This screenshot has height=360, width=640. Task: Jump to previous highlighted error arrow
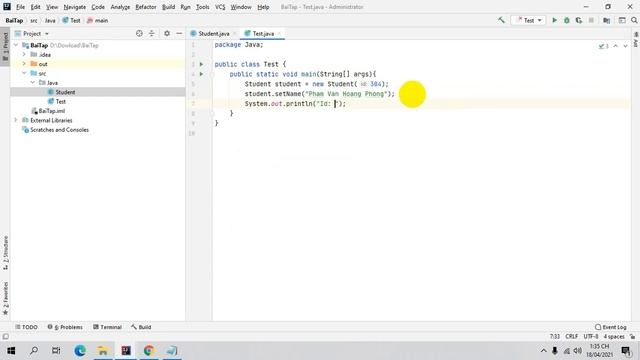click(x=616, y=46)
